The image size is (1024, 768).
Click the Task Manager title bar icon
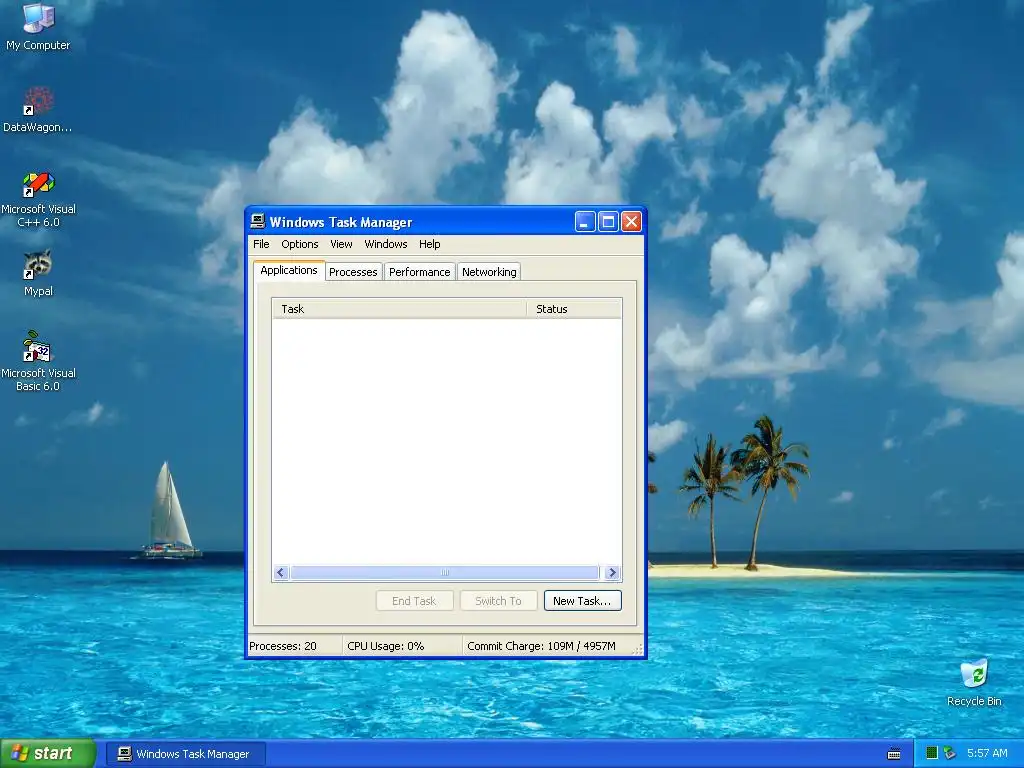click(x=258, y=221)
